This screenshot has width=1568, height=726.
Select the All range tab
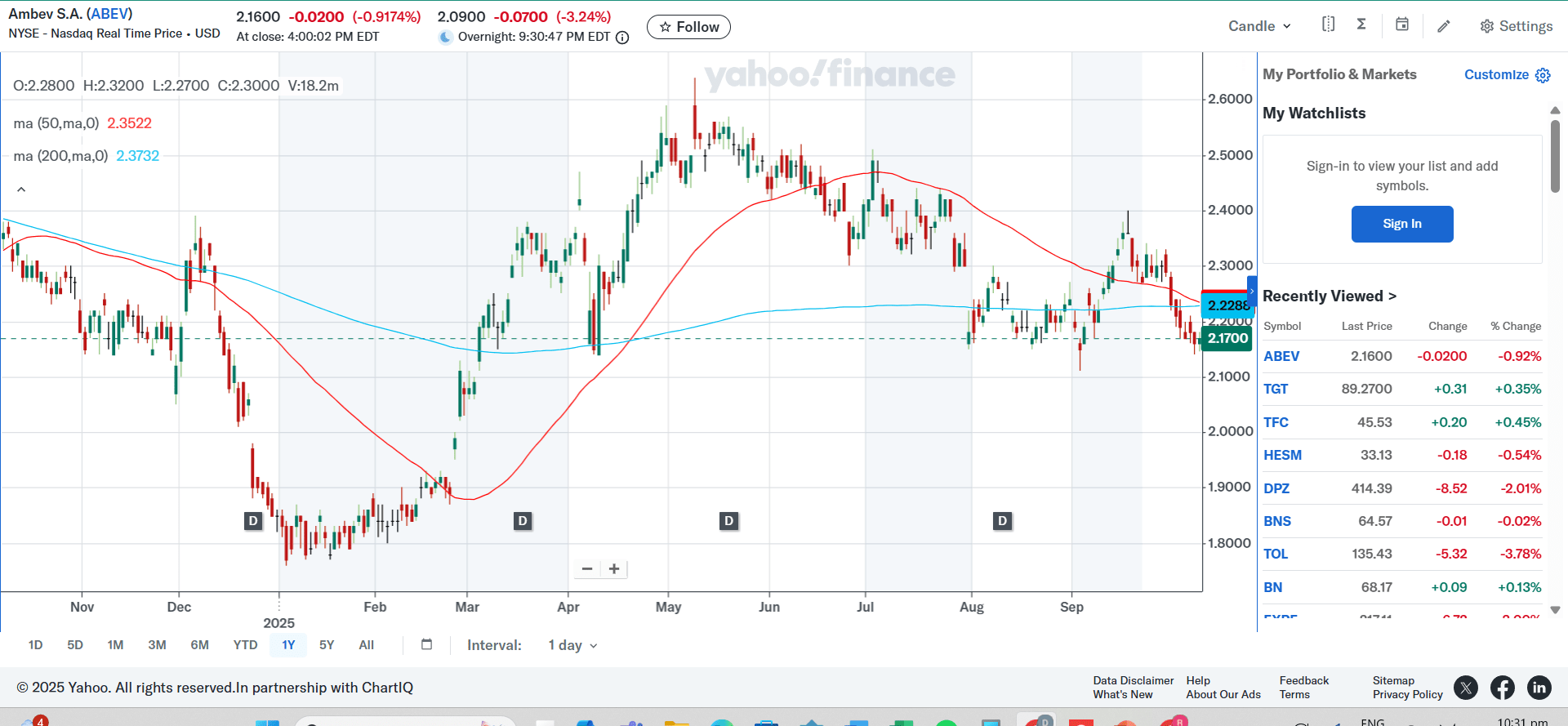point(367,645)
